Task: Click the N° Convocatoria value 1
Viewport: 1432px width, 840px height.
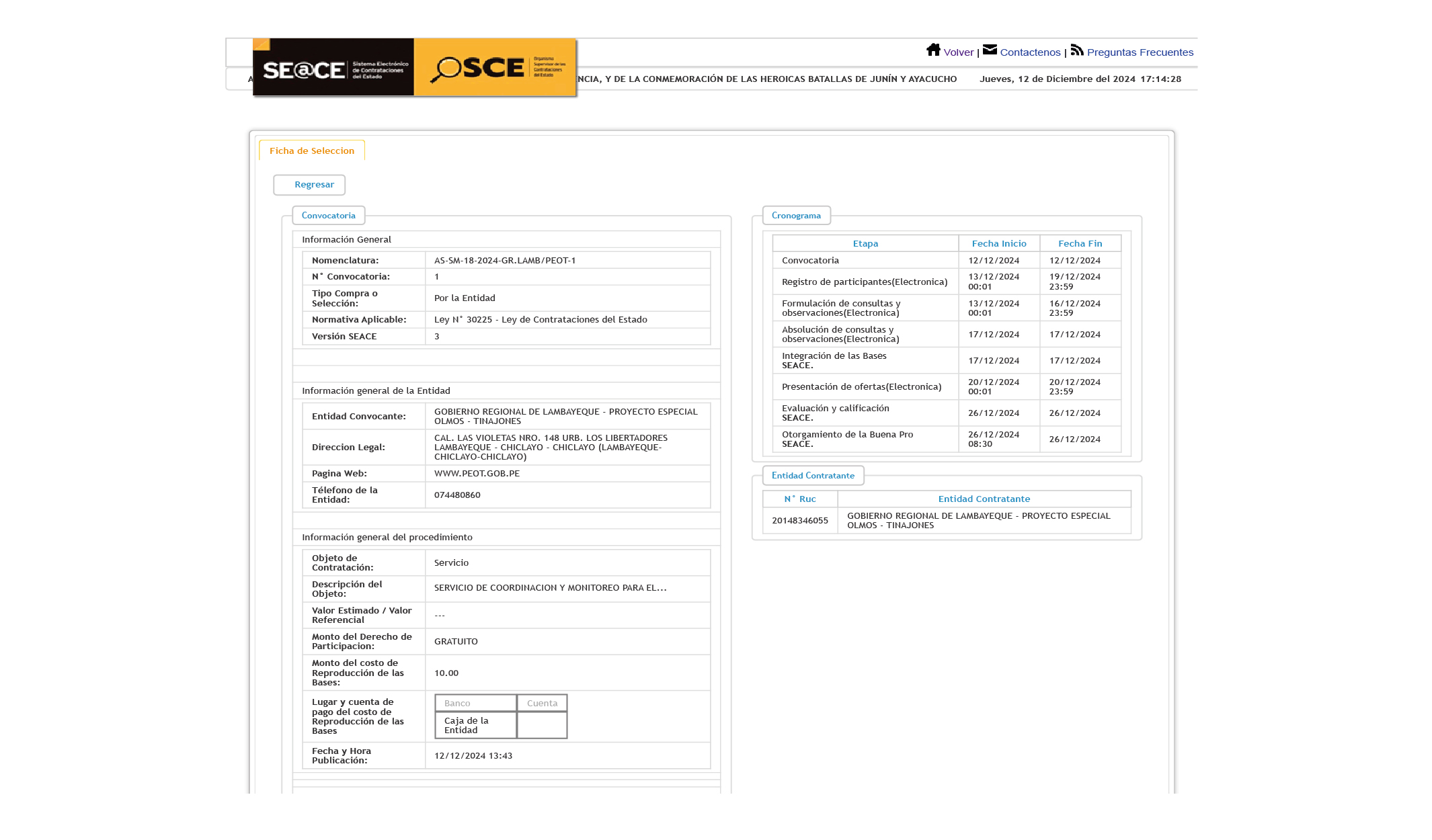Action: pyautogui.click(x=437, y=277)
